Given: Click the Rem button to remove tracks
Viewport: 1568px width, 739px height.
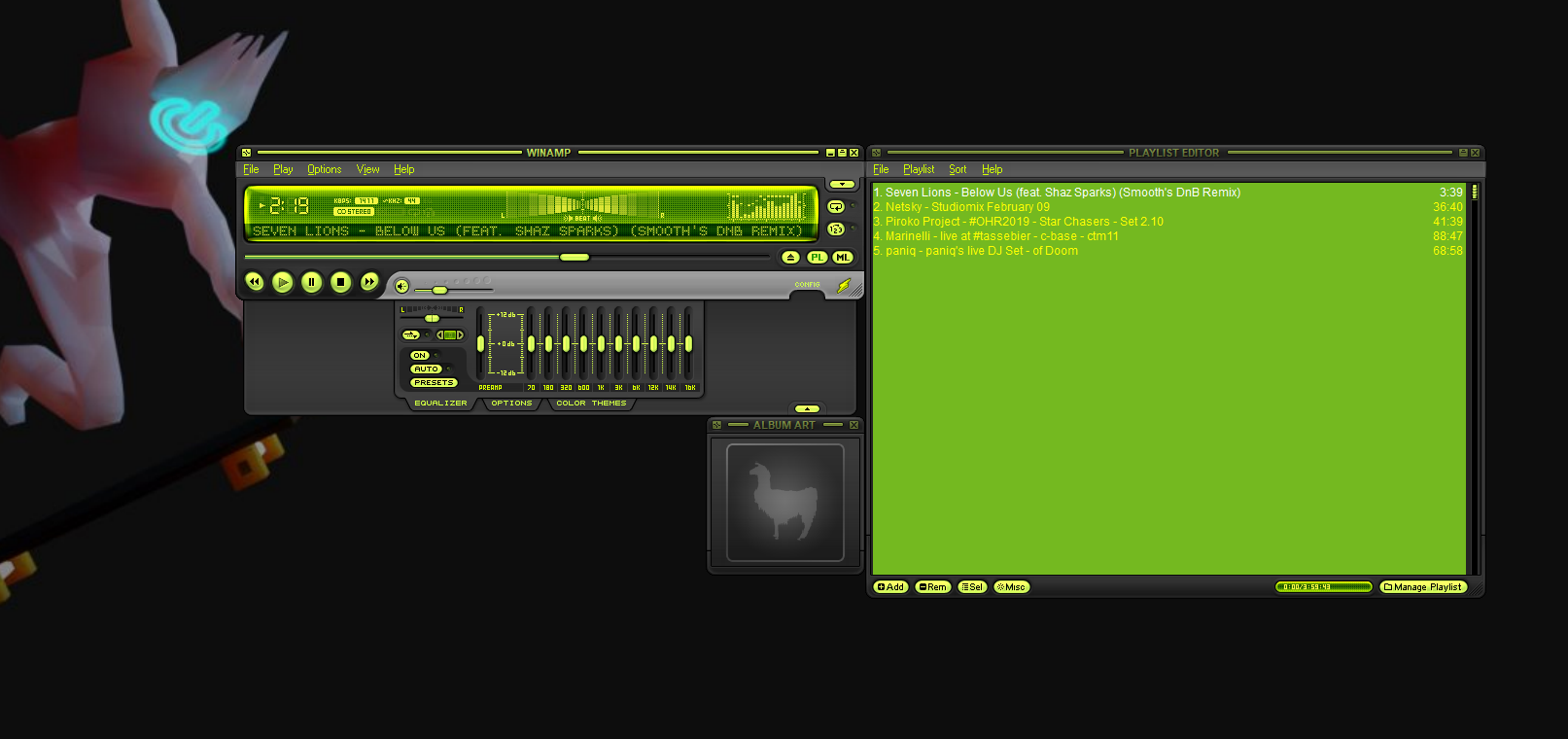Looking at the screenshot, I should point(932,587).
